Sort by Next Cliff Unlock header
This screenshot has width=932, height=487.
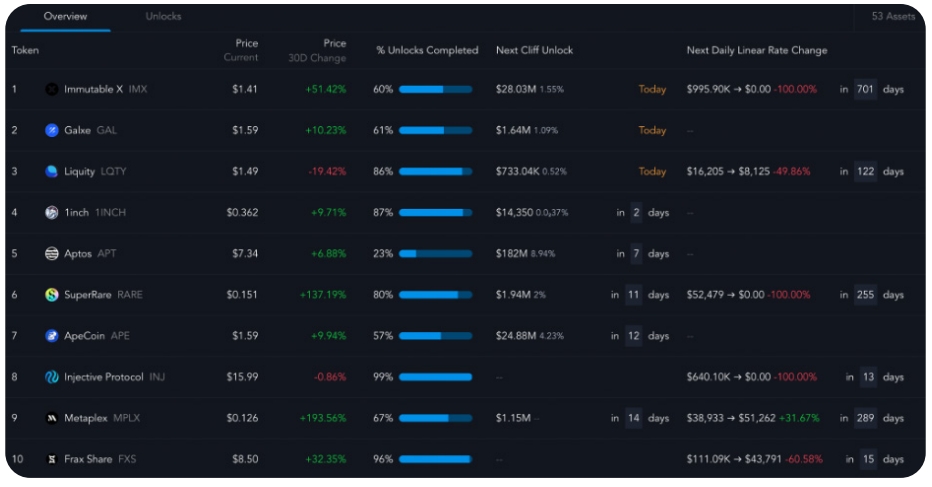[534, 51]
